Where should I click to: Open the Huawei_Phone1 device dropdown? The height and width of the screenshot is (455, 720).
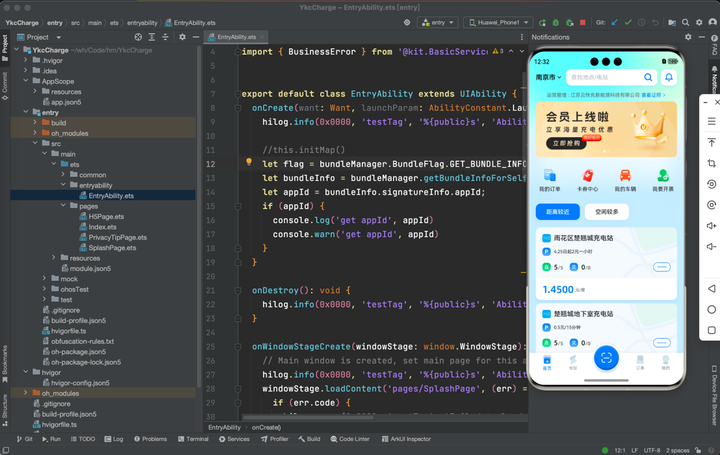[x=498, y=22]
